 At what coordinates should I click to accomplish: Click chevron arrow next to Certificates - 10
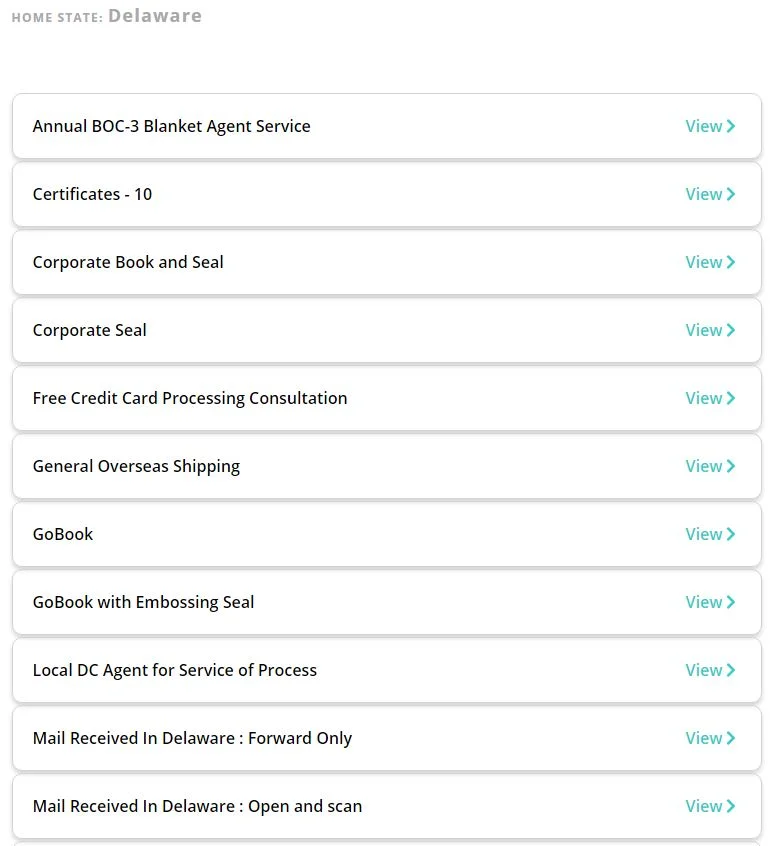click(732, 194)
